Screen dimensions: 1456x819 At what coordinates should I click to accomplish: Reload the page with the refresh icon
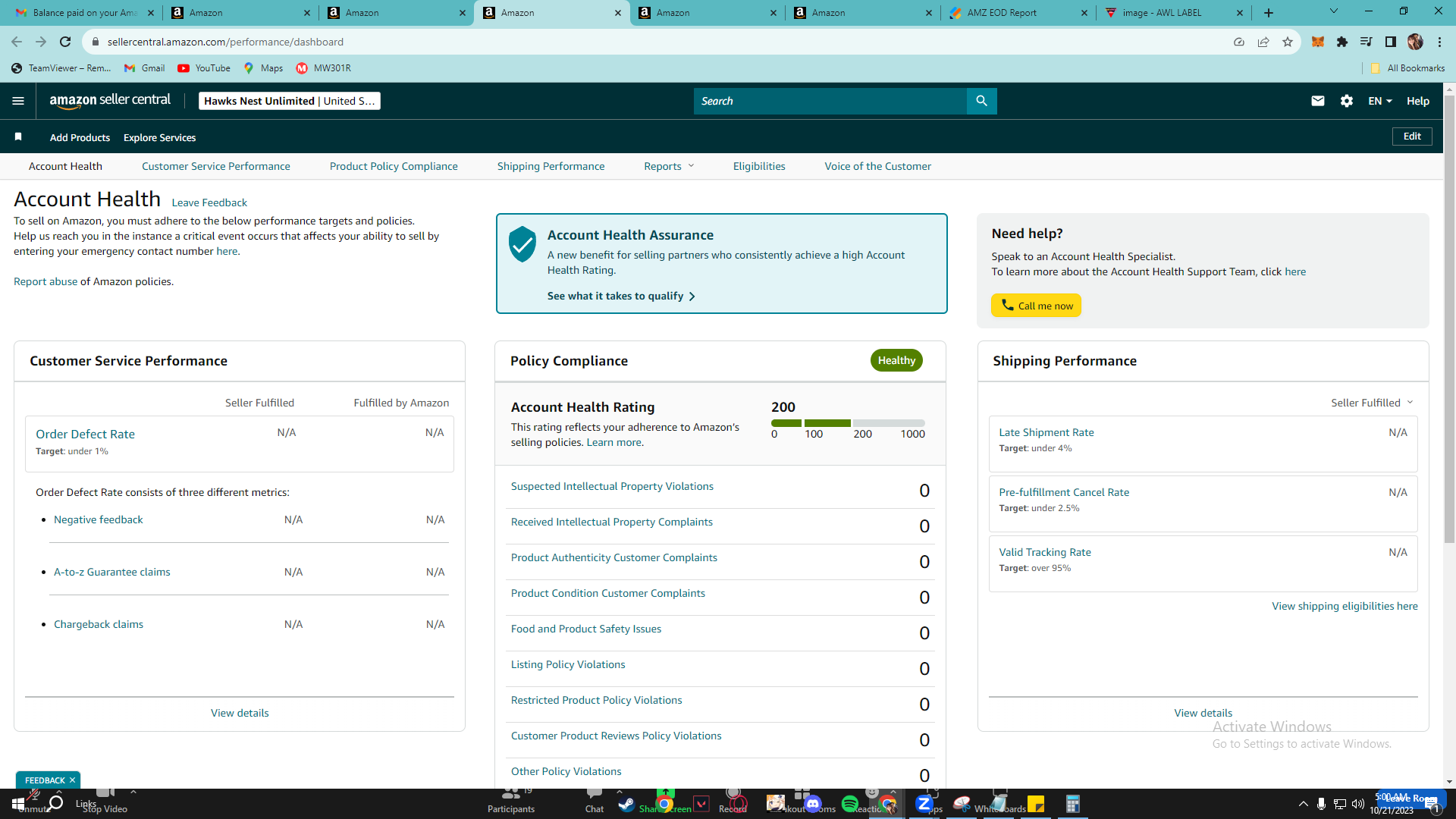click(x=65, y=42)
